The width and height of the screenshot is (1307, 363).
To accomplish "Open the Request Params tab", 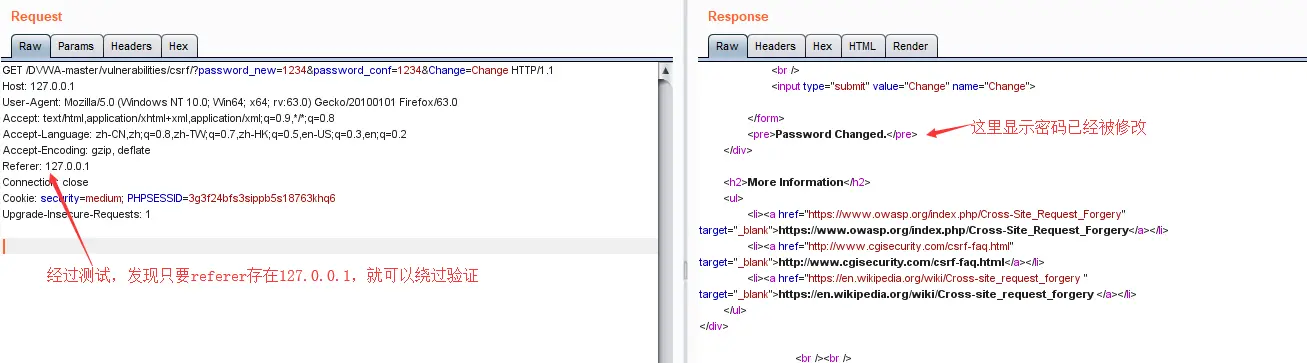I will (76, 46).
